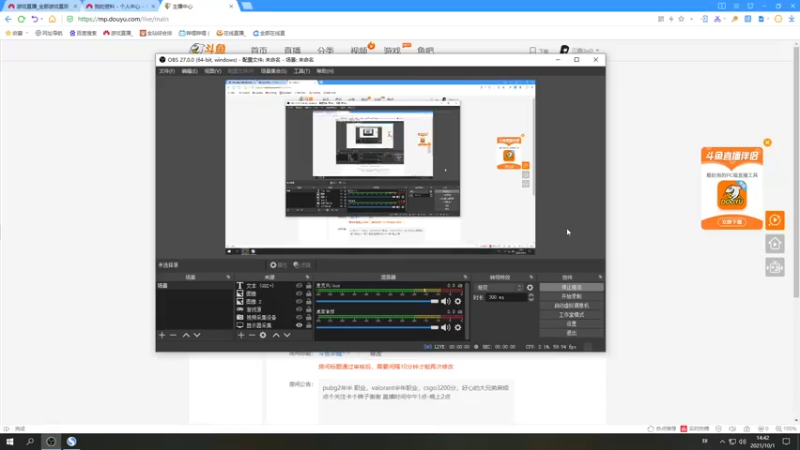Screen dimensions: 800x450
Task: Click Studio Mode button in Controls
Action: coord(571,315)
